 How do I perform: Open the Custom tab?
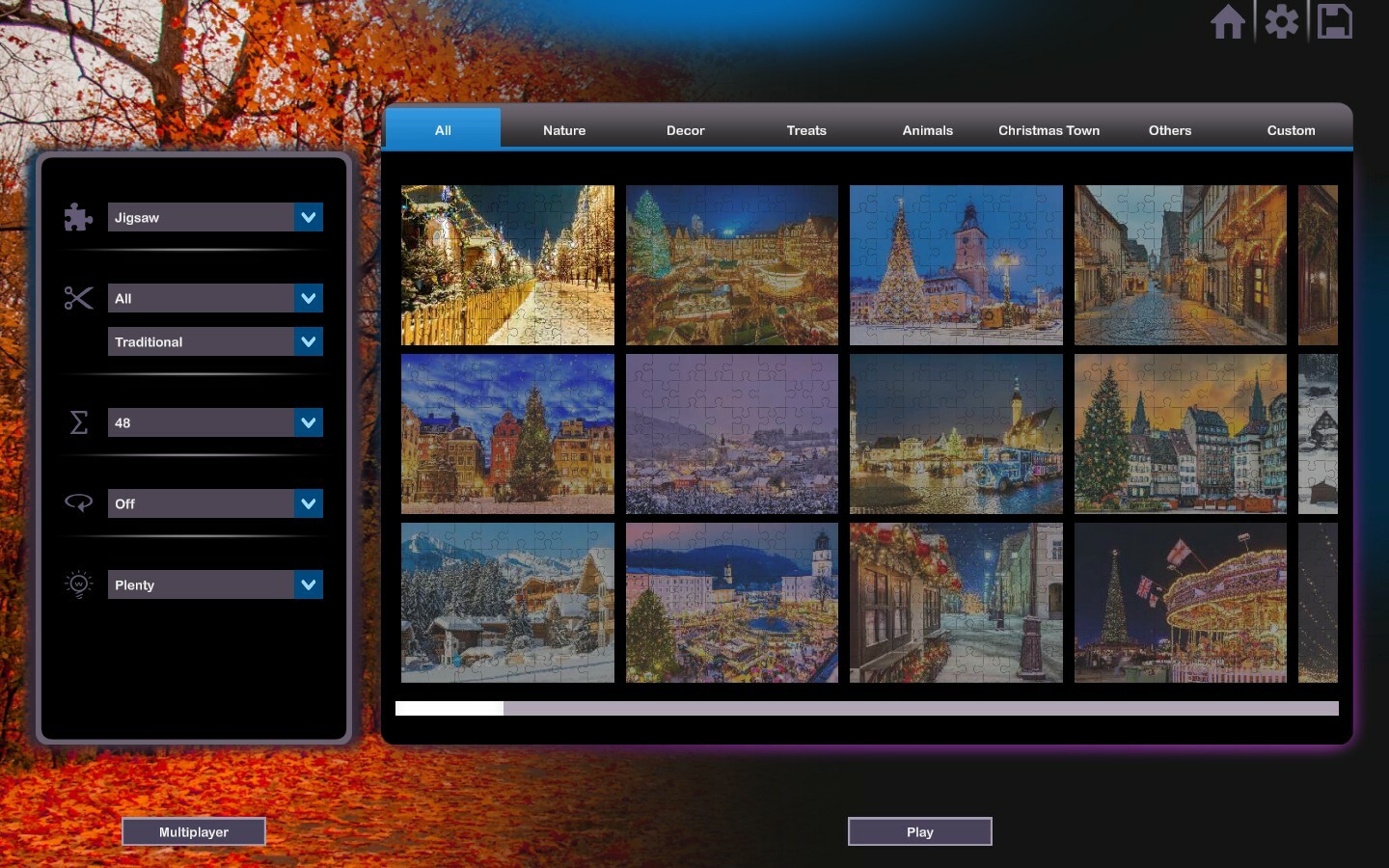(x=1291, y=130)
